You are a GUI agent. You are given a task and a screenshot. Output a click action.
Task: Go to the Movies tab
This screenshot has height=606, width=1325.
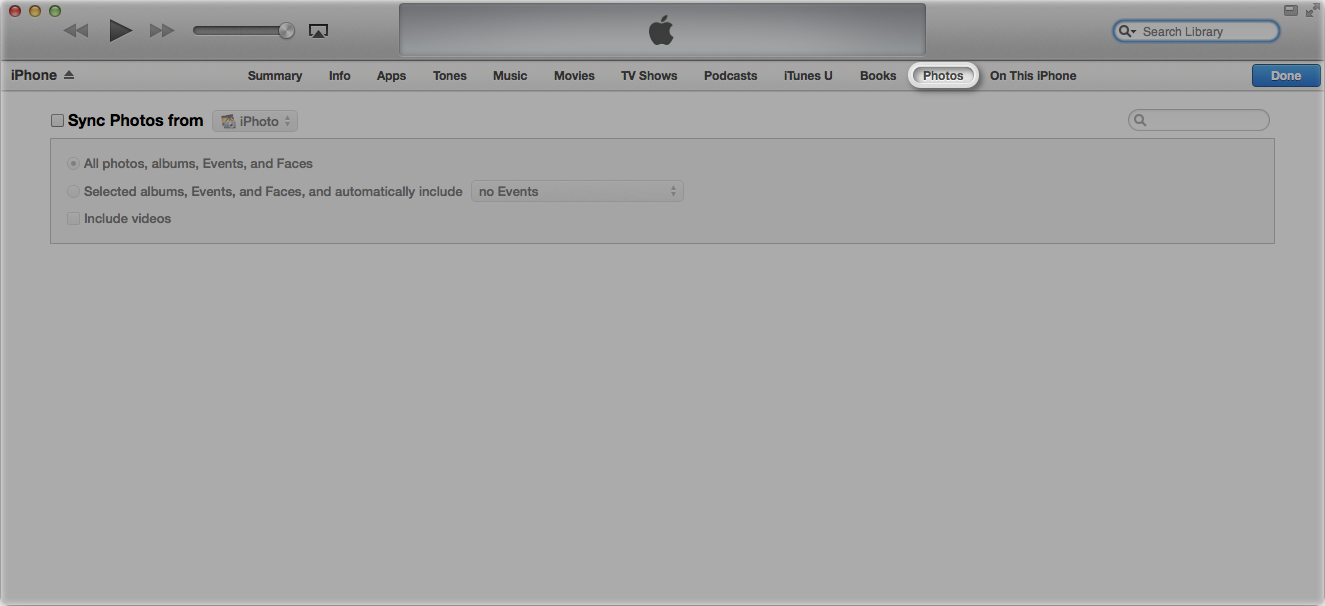574,76
